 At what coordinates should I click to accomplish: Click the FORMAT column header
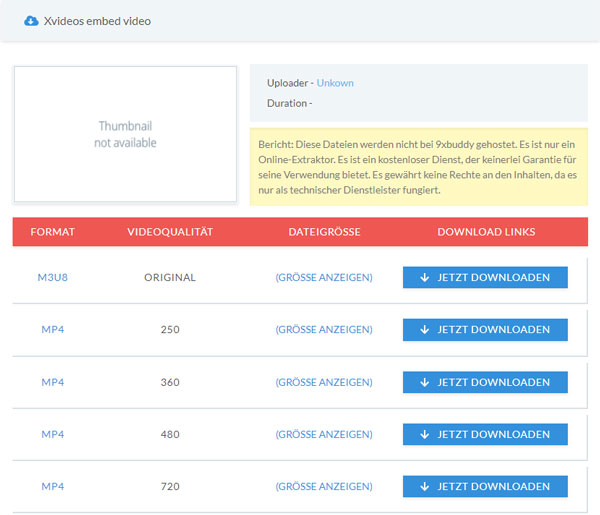coord(52,232)
